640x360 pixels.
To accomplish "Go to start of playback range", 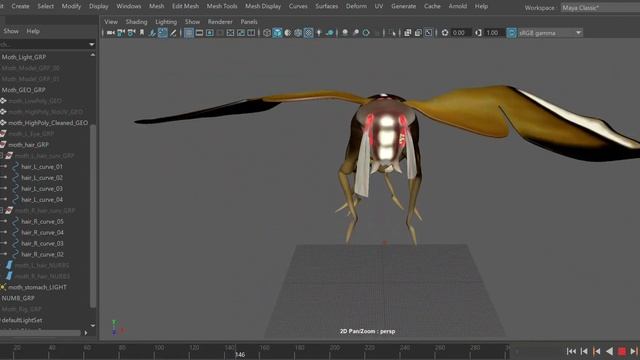I will pyautogui.click(x=571, y=351).
